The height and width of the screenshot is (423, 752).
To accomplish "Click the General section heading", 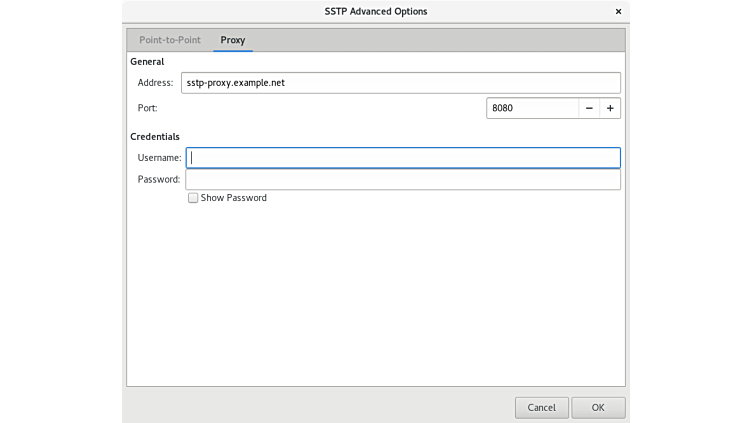I will click(147, 62).
